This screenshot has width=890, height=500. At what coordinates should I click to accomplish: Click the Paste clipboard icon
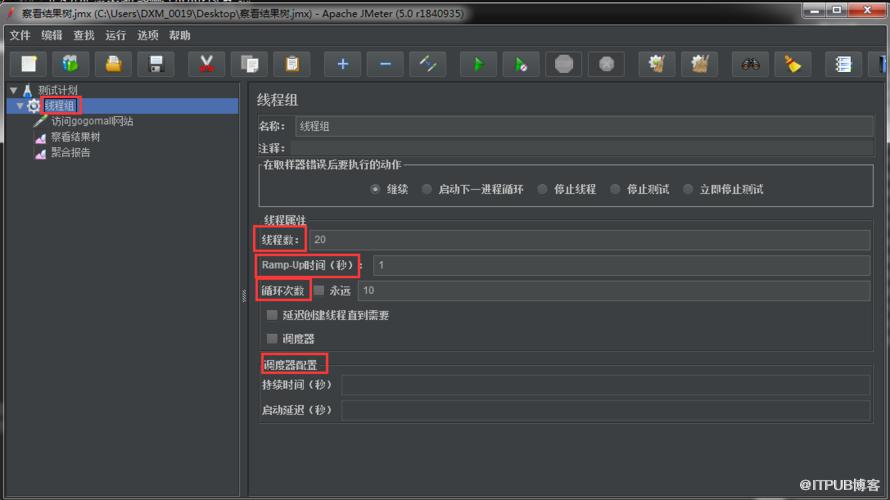tap(292, 64)
